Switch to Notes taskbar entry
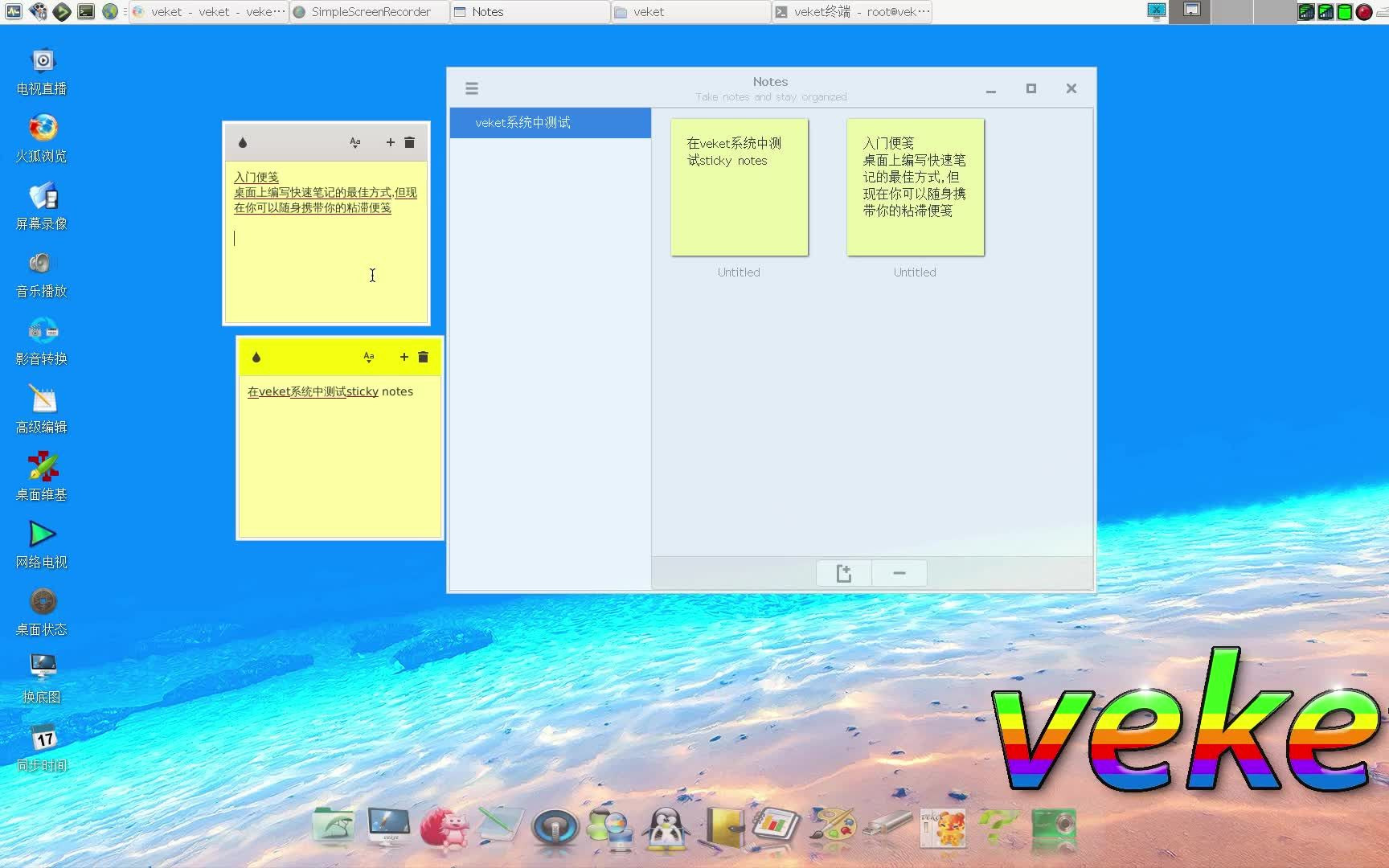Viewport: 1389px width, 868px height. 530,12
